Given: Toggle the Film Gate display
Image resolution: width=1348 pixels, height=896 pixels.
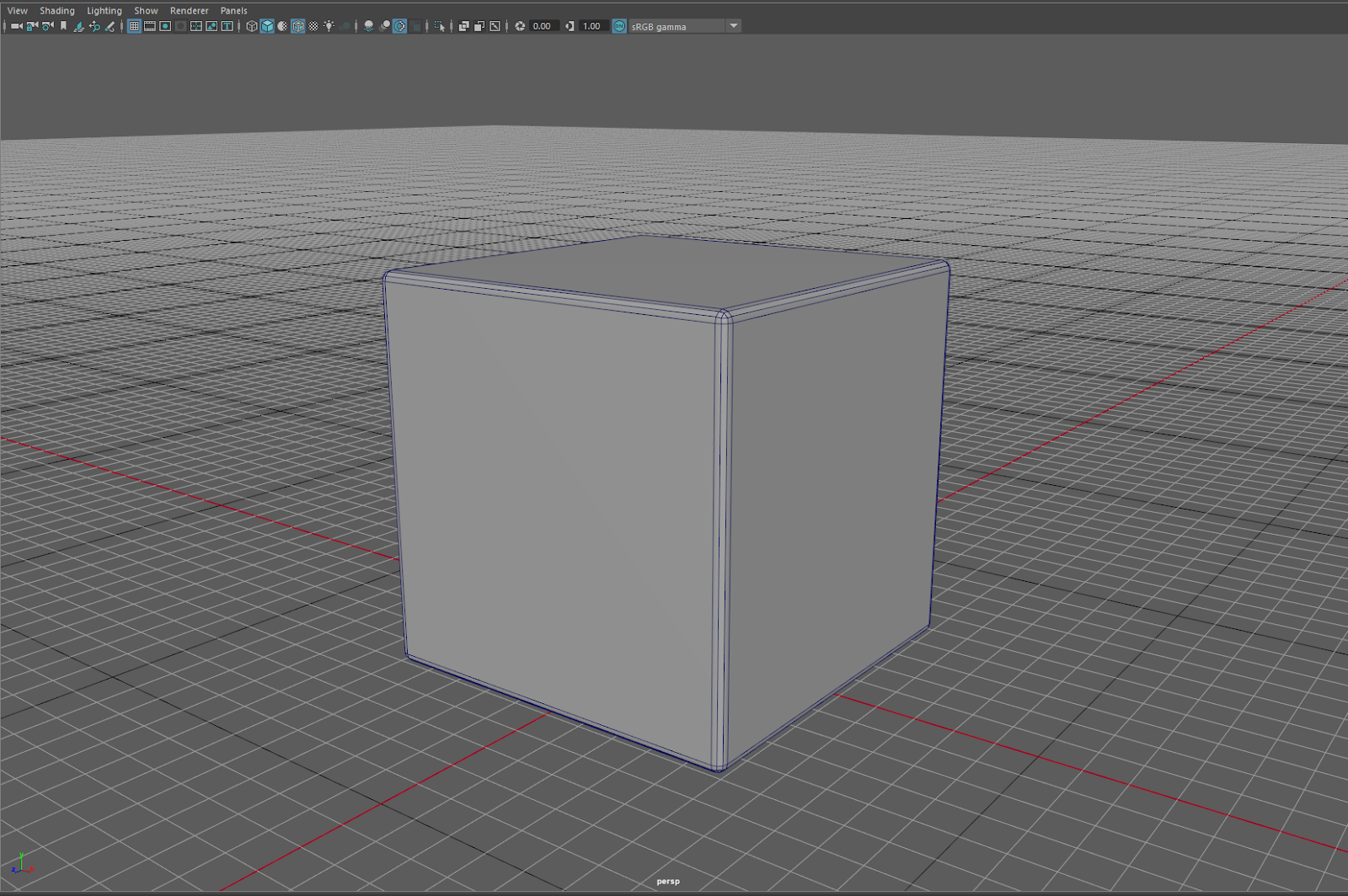Looking at the screenshot, I should tap(150, 26).
